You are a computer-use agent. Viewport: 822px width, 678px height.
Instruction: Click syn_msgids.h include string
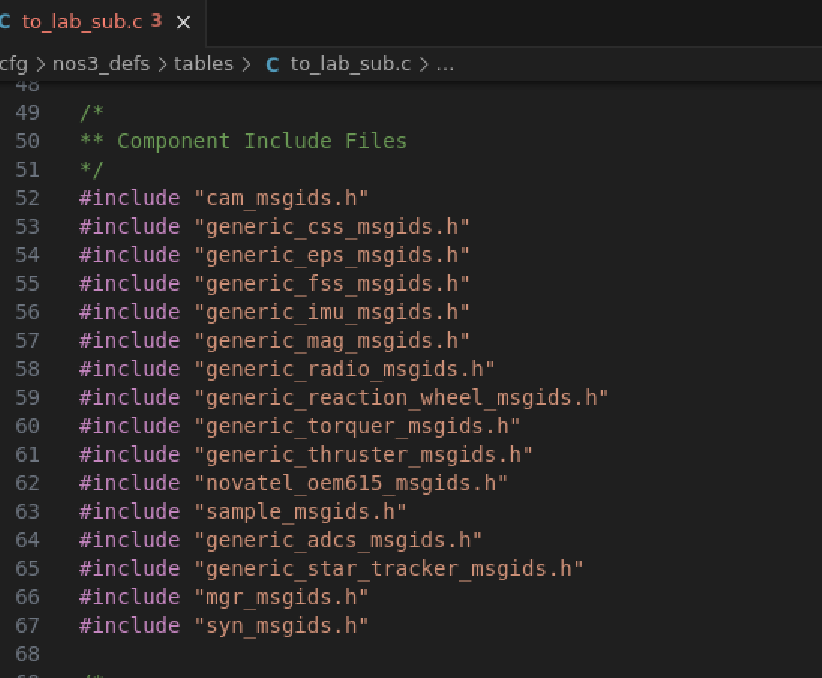click(x=282, y=626)
